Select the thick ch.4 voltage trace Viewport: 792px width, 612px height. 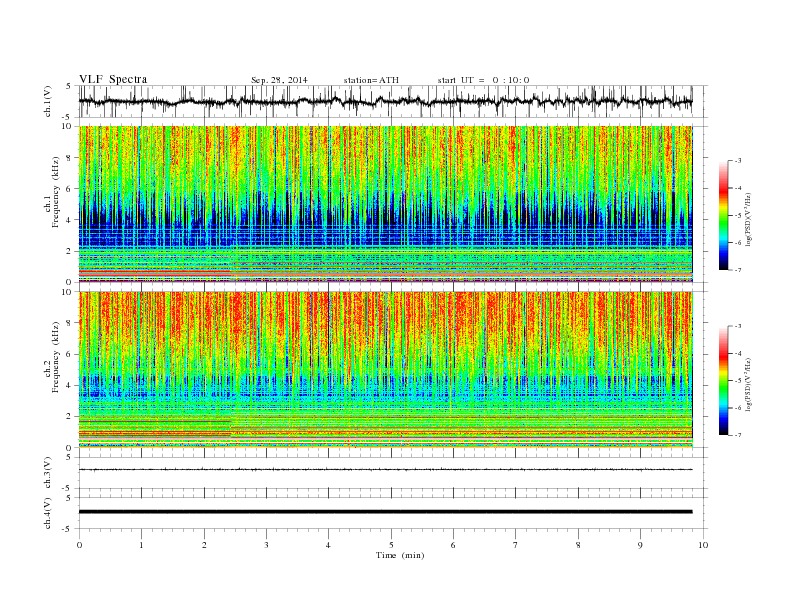click(386, 512)
